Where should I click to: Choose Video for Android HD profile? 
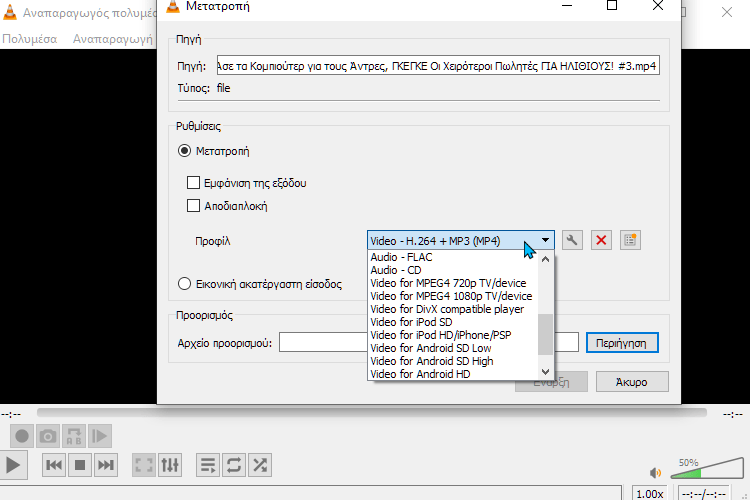click(x=453, y=374)
